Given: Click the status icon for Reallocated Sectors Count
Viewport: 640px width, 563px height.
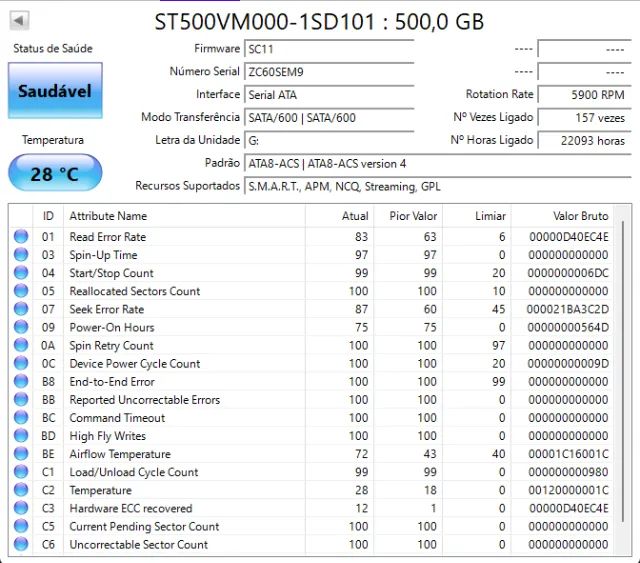Looking at the screenshot, I should pyautogui.click(x=21, y=291).
